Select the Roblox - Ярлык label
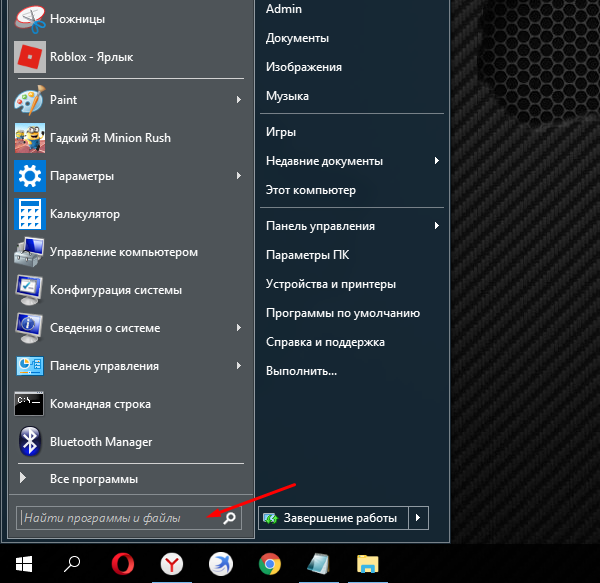 click(91, 57)
